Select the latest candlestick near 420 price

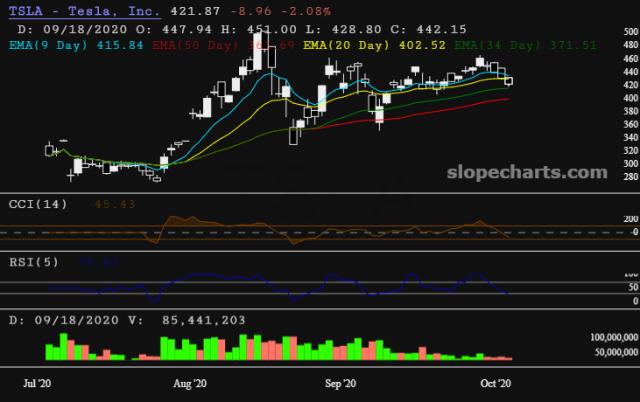[509, 81]
